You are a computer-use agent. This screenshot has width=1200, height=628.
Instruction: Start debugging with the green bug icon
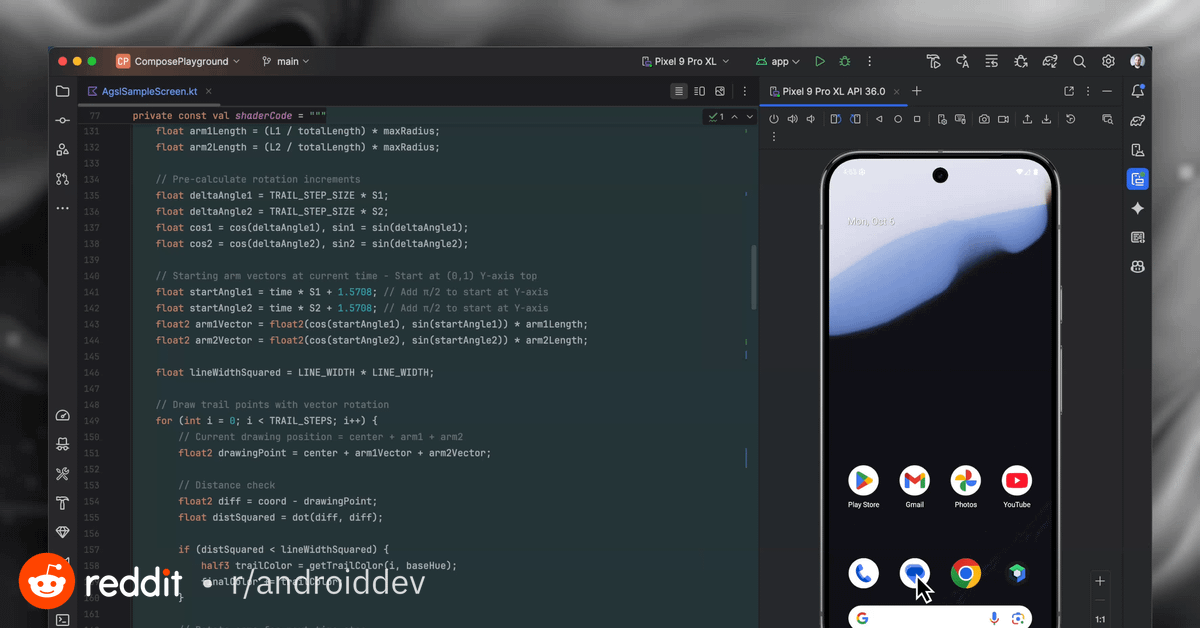tap(845, 61)
